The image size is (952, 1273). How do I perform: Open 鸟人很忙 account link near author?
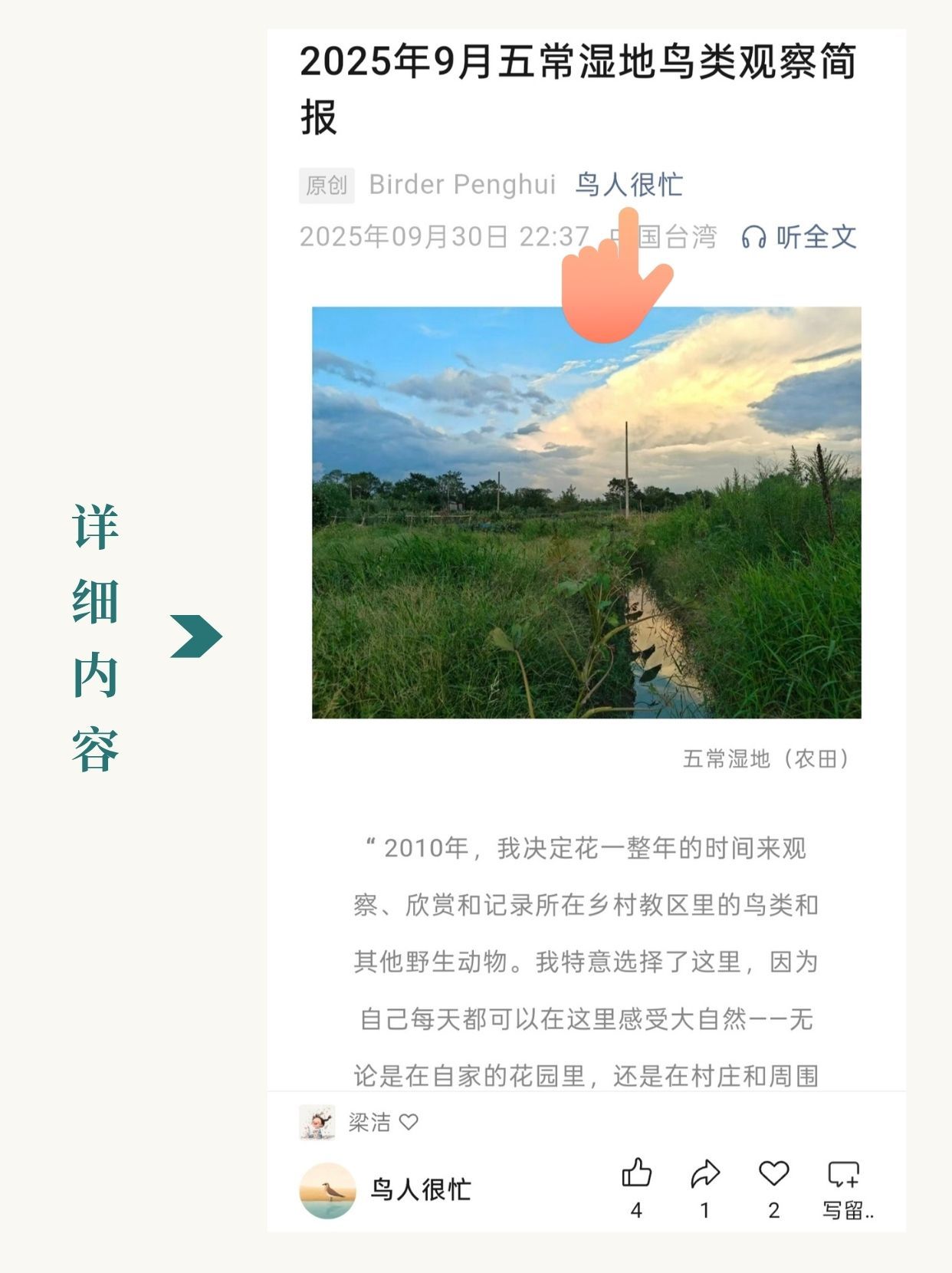coord(629,185)
